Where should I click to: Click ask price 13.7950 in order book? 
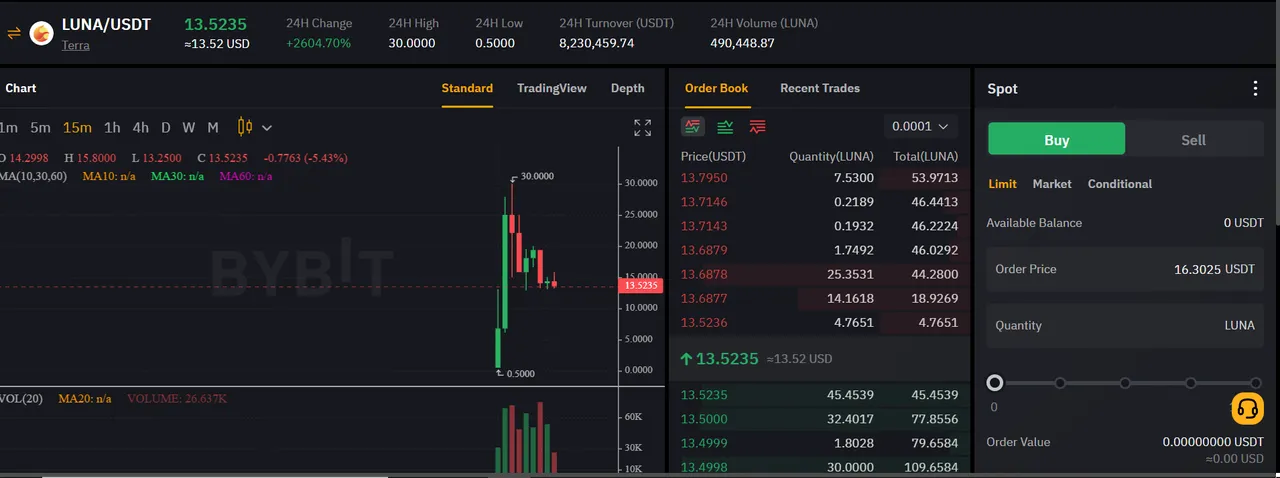tap(704, 178)
